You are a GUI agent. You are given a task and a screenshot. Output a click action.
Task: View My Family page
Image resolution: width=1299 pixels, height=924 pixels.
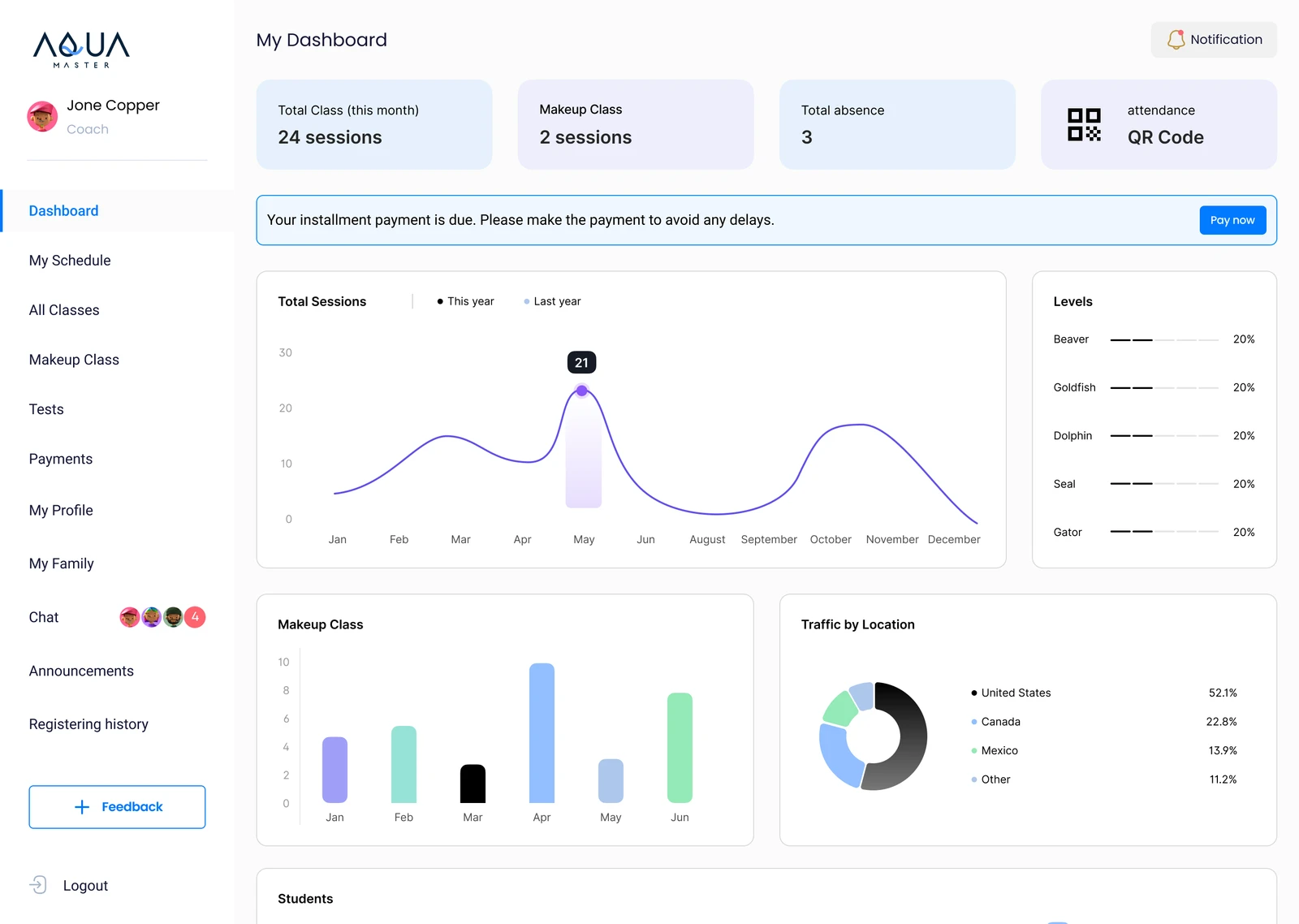tap(62, 563)
